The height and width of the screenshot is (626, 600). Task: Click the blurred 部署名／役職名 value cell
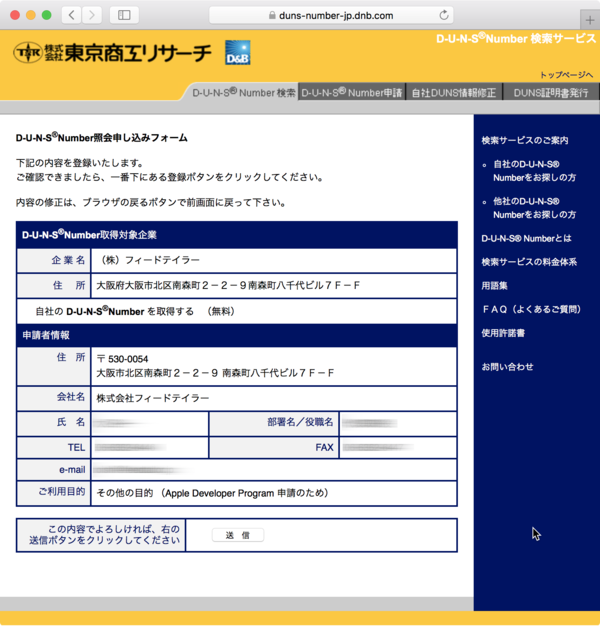[x=398, y=423]
